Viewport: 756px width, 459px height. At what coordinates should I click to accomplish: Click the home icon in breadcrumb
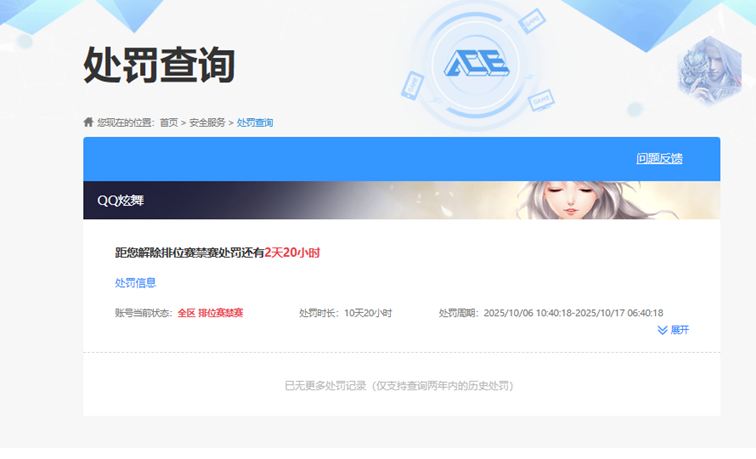coord(88,122)
